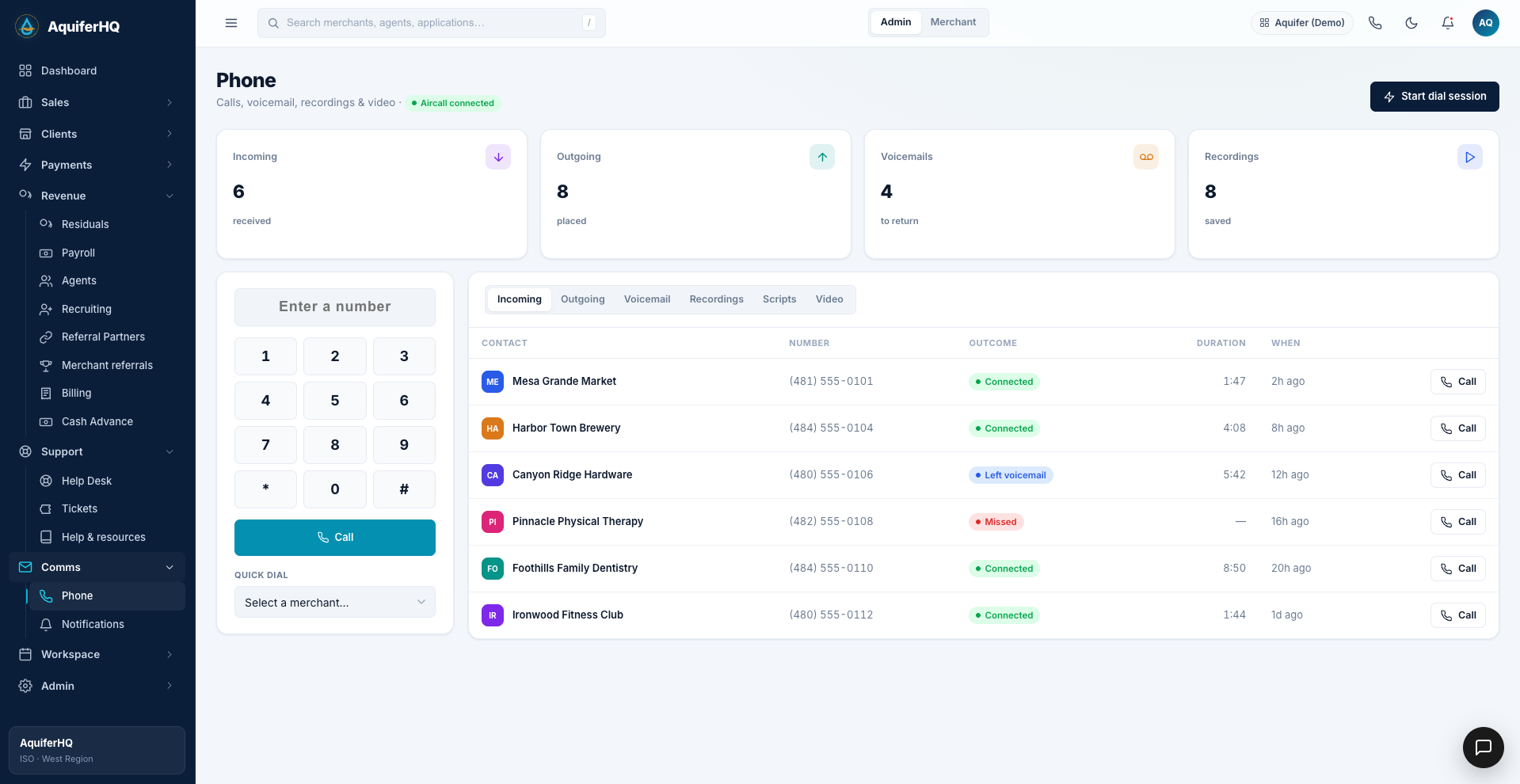
Task: Switch to the Recordings tab
Action: (x=716, y=299)
